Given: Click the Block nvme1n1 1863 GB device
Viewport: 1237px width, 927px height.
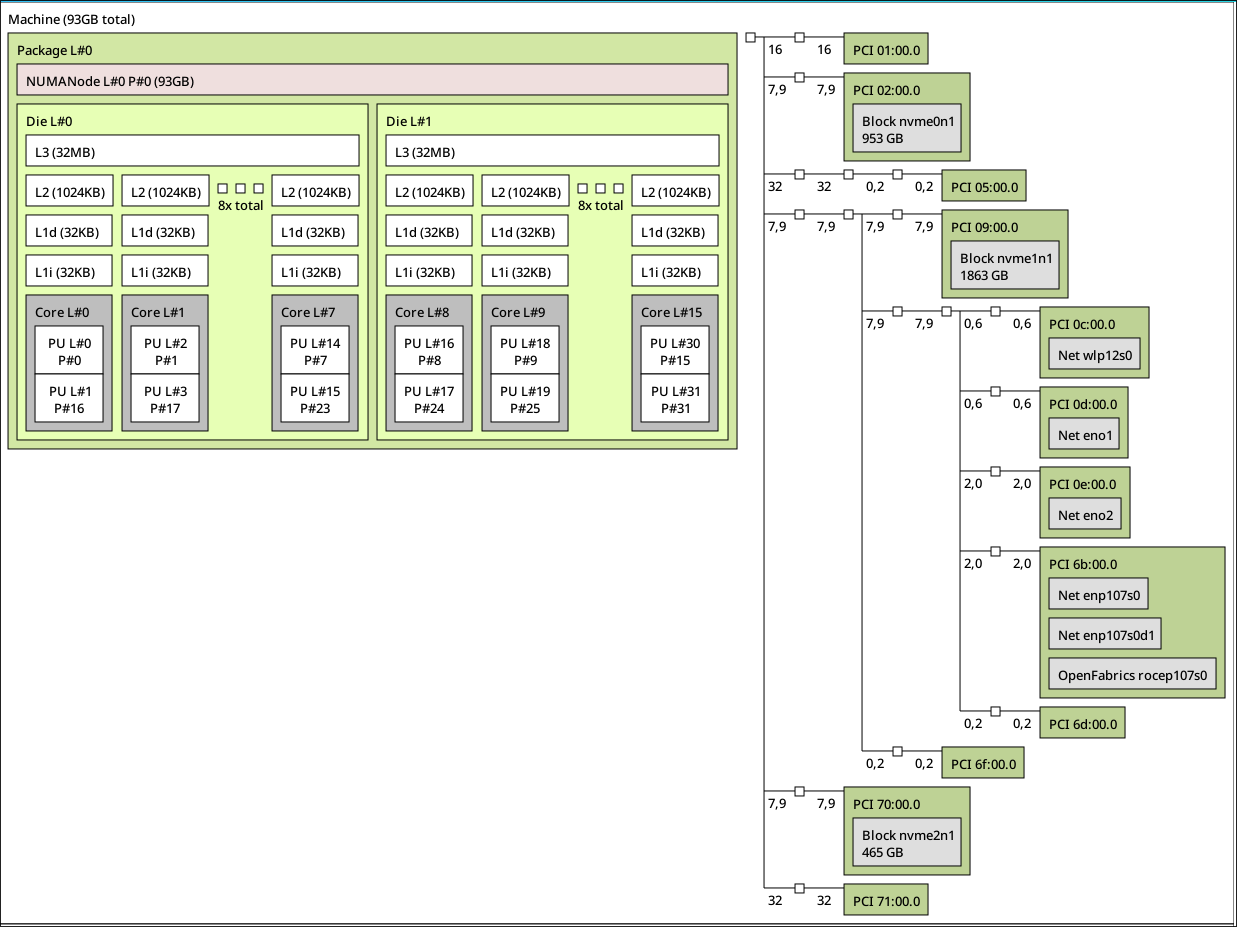Looking at the screenshot, I should (1006, 266).
